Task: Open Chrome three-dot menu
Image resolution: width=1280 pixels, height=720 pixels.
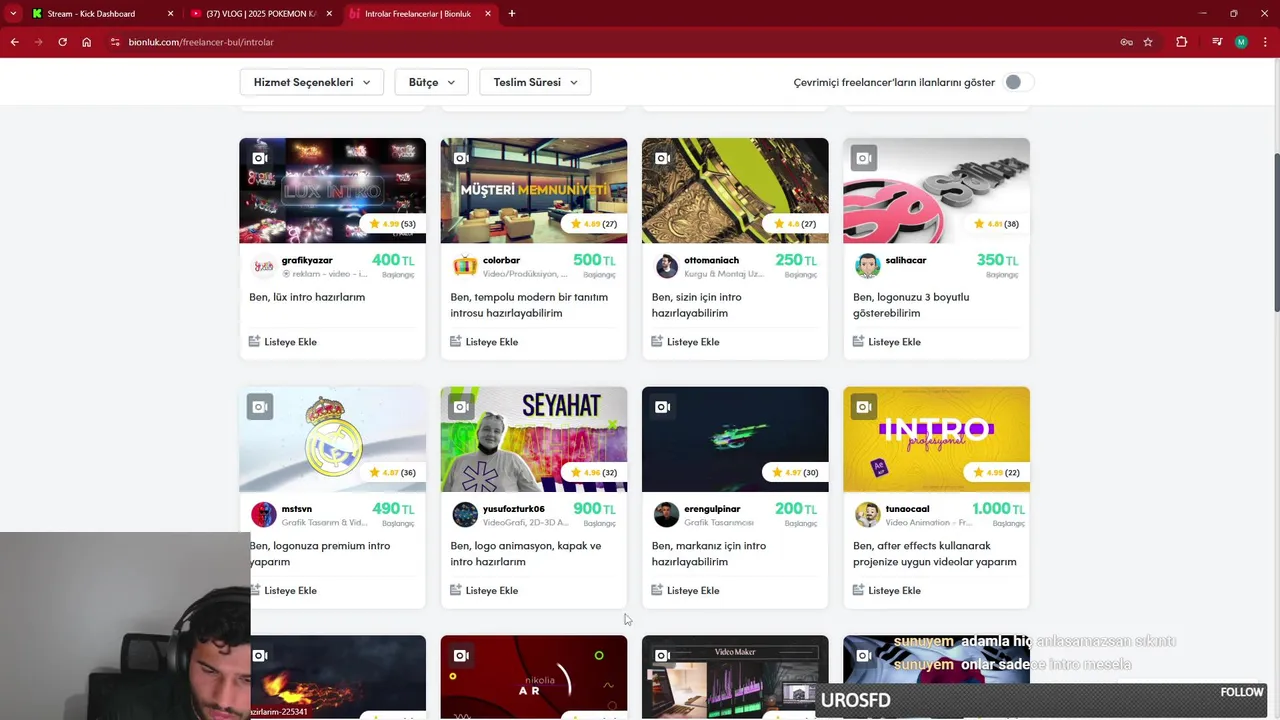Action: click(1264, 42)
